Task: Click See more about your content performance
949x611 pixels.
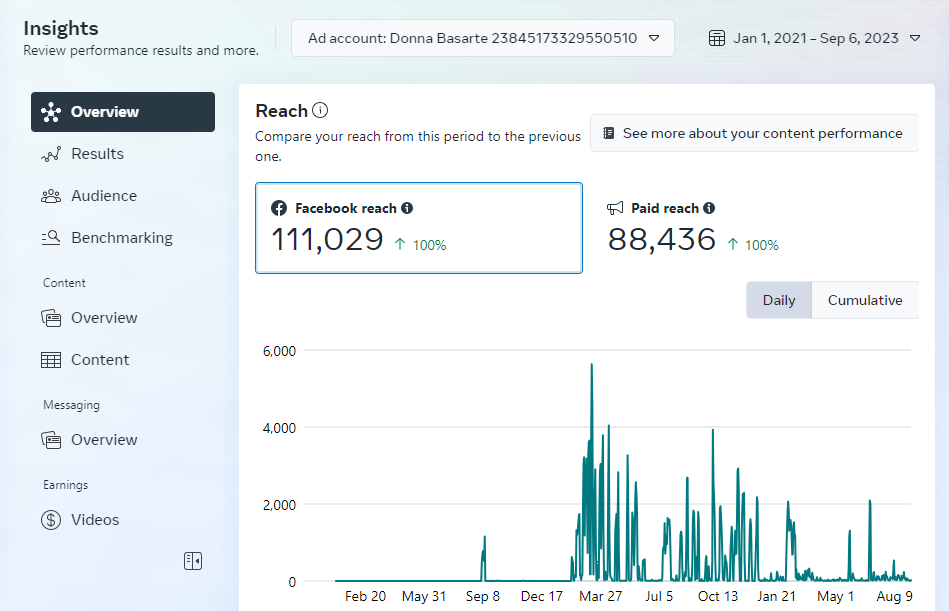Action: pyautogui.click(x=753, y=133)
